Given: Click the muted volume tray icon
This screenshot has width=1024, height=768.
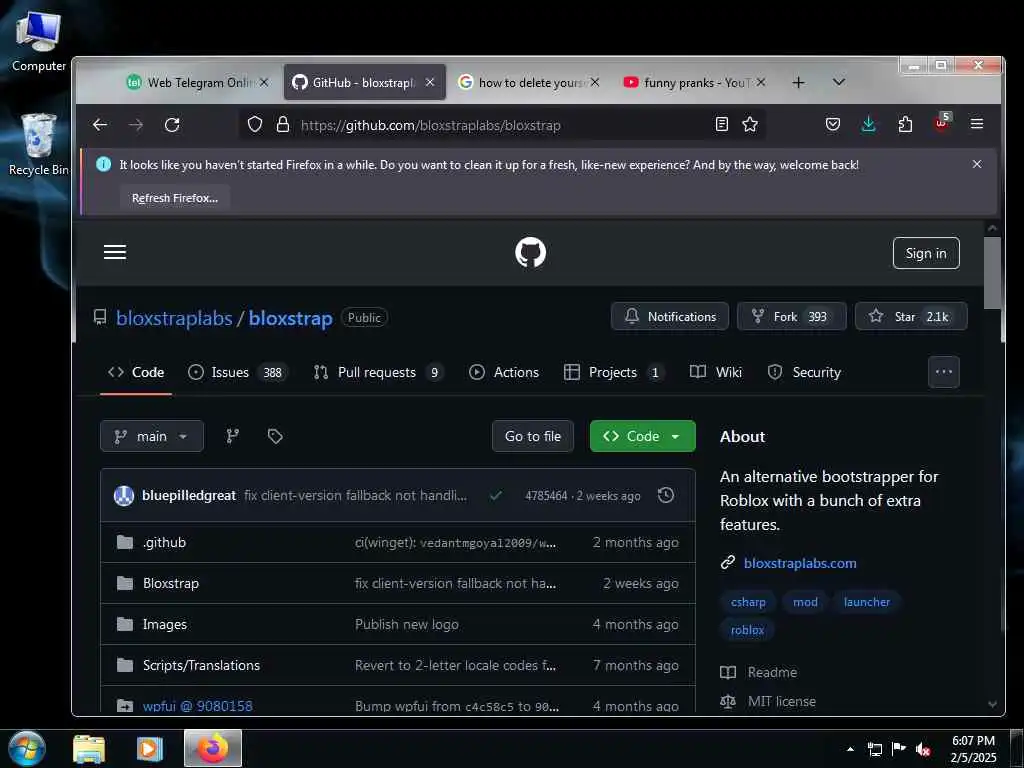Looking at the screenshot, I should (x=923, y=750).
